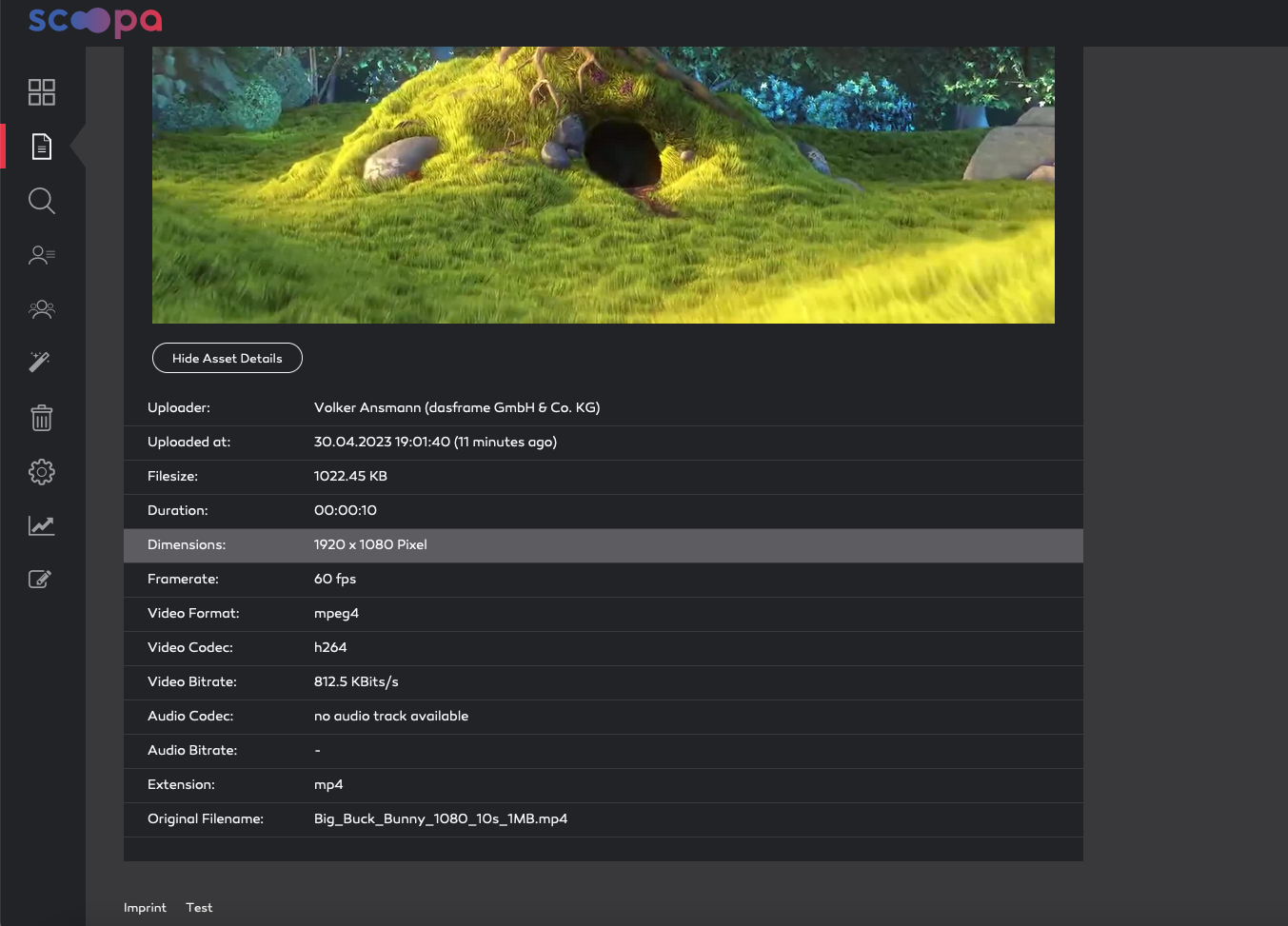Select the document assets icon in sidebar

[42, 147]
